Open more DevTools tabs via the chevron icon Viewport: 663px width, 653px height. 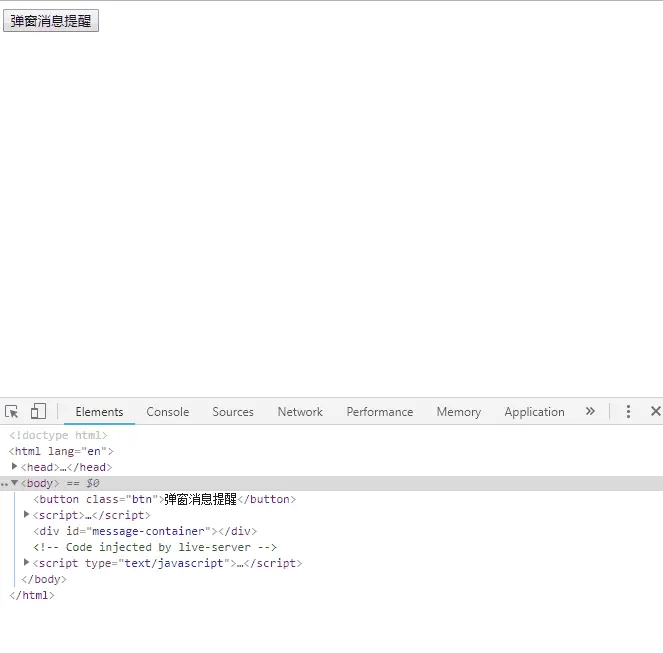pos(590,411)
